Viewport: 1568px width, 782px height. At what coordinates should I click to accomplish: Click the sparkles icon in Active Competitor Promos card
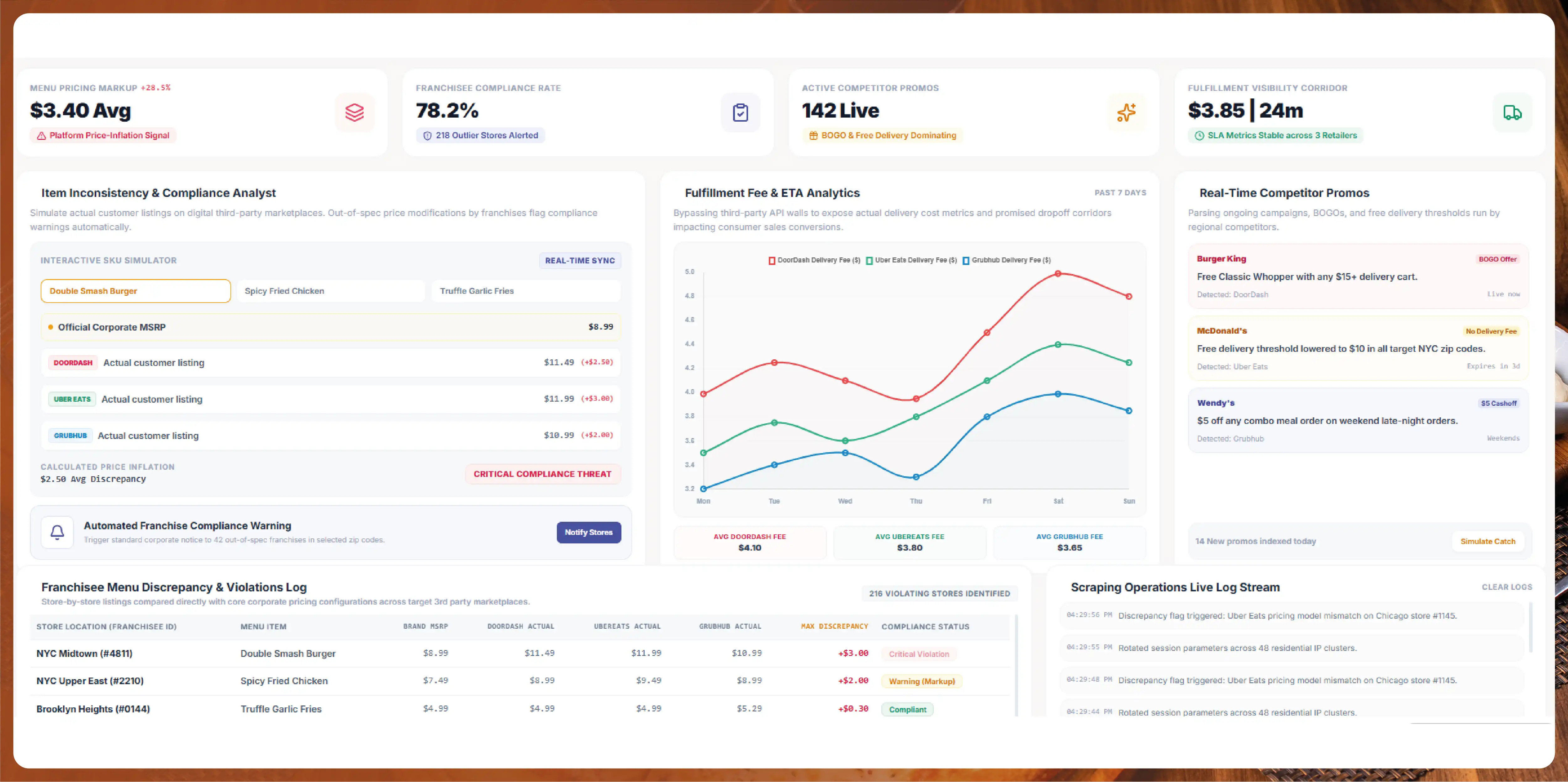point(1126,113)
